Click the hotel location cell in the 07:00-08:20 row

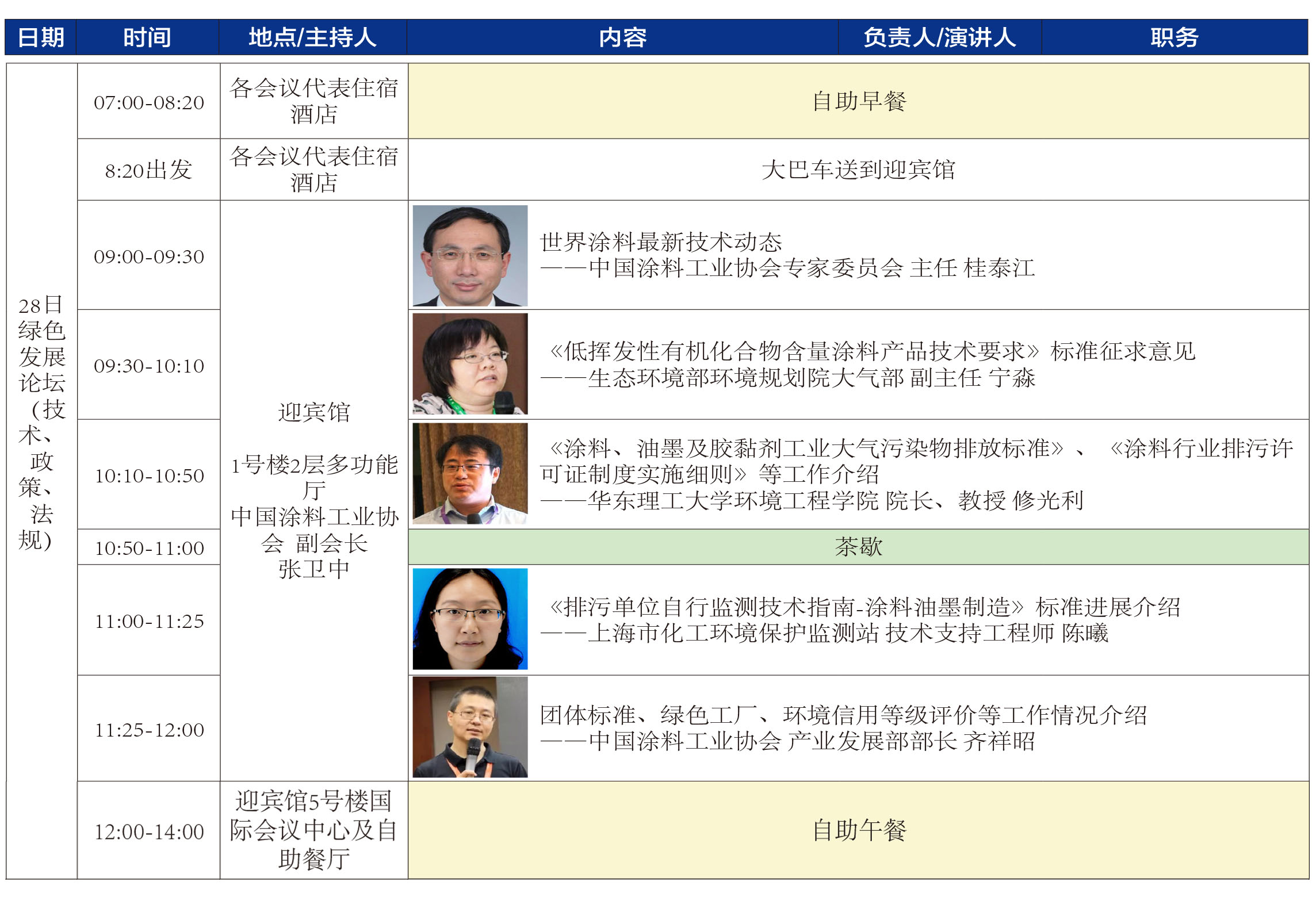pyautogui.click(x=314, y=101)
